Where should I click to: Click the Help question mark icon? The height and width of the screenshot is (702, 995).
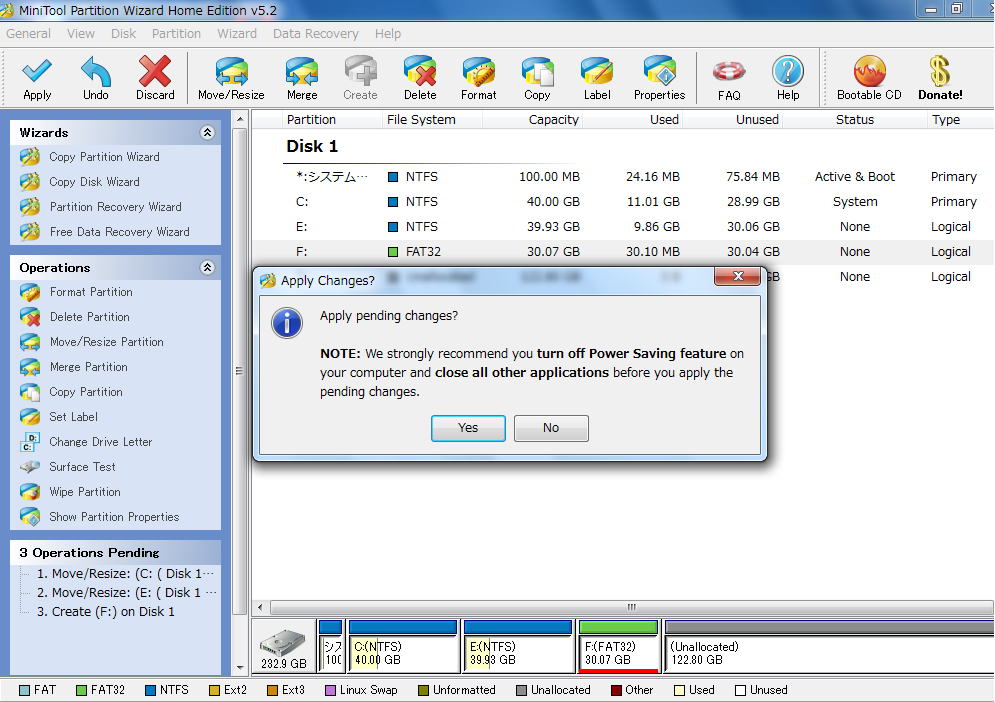pyautogui.click(x=787, y=71)
